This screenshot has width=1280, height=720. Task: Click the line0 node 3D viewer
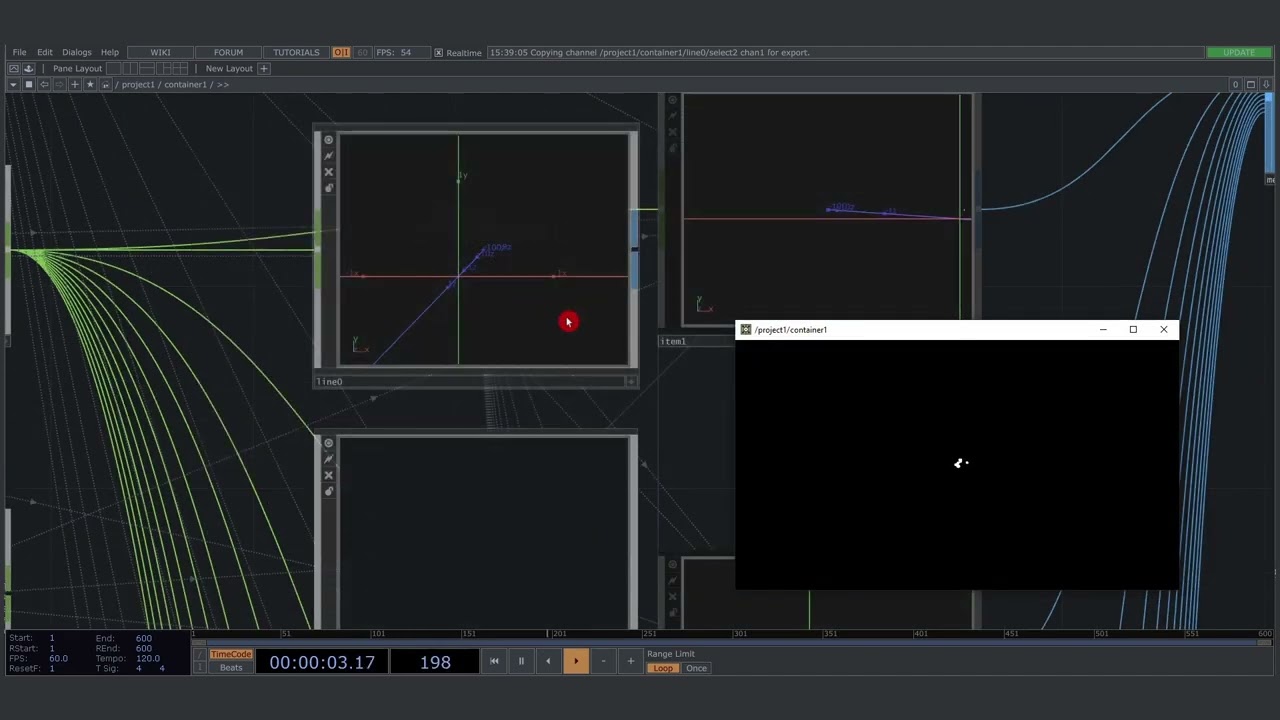point(484,250)
